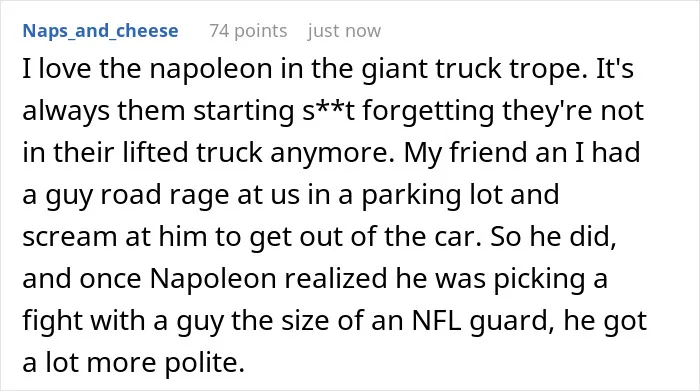Click the censored word 's**t'
The width and height of the screenshot is (700, 391).
tap(328, 110)
